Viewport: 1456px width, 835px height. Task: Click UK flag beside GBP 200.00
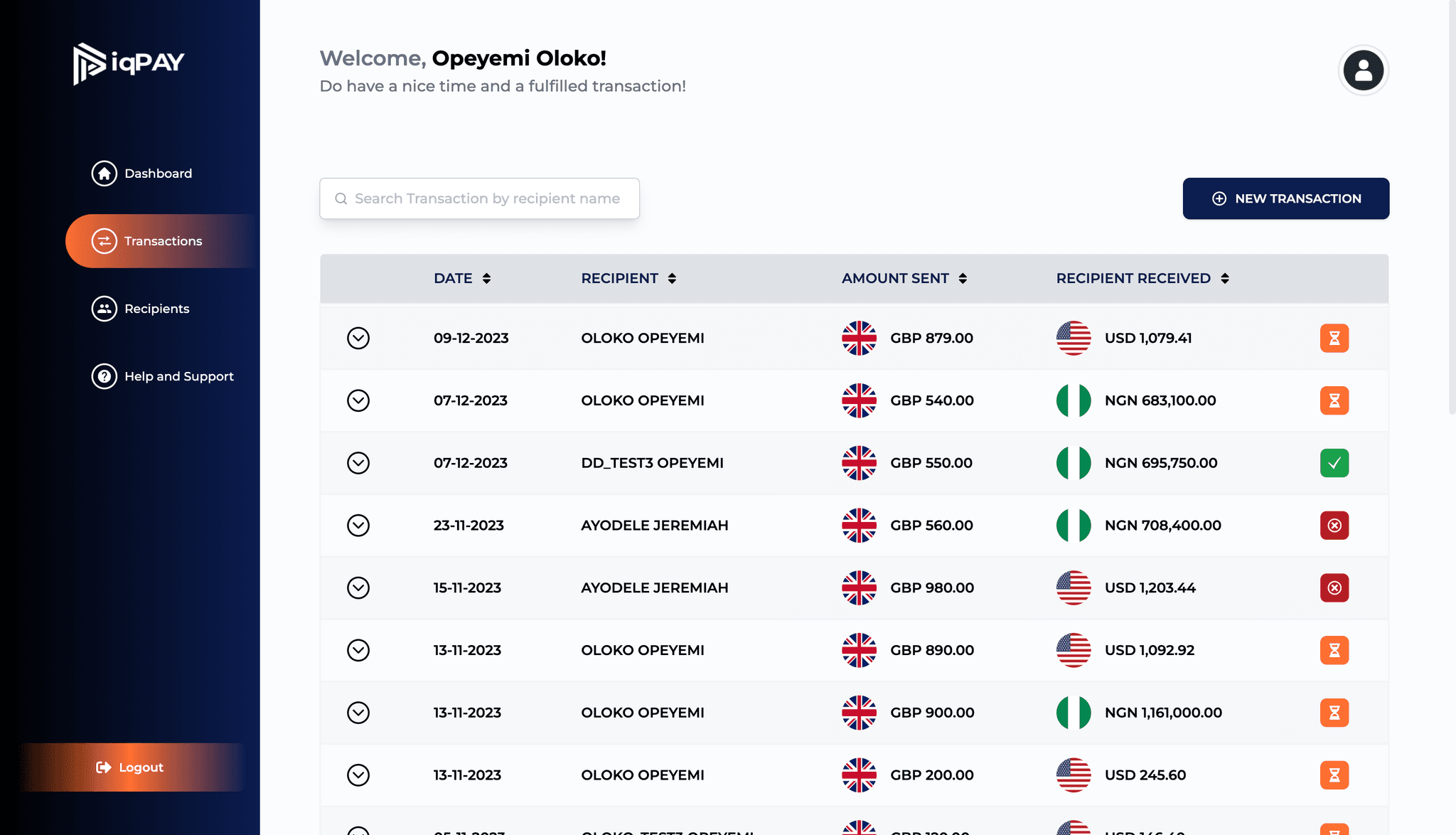859,775
